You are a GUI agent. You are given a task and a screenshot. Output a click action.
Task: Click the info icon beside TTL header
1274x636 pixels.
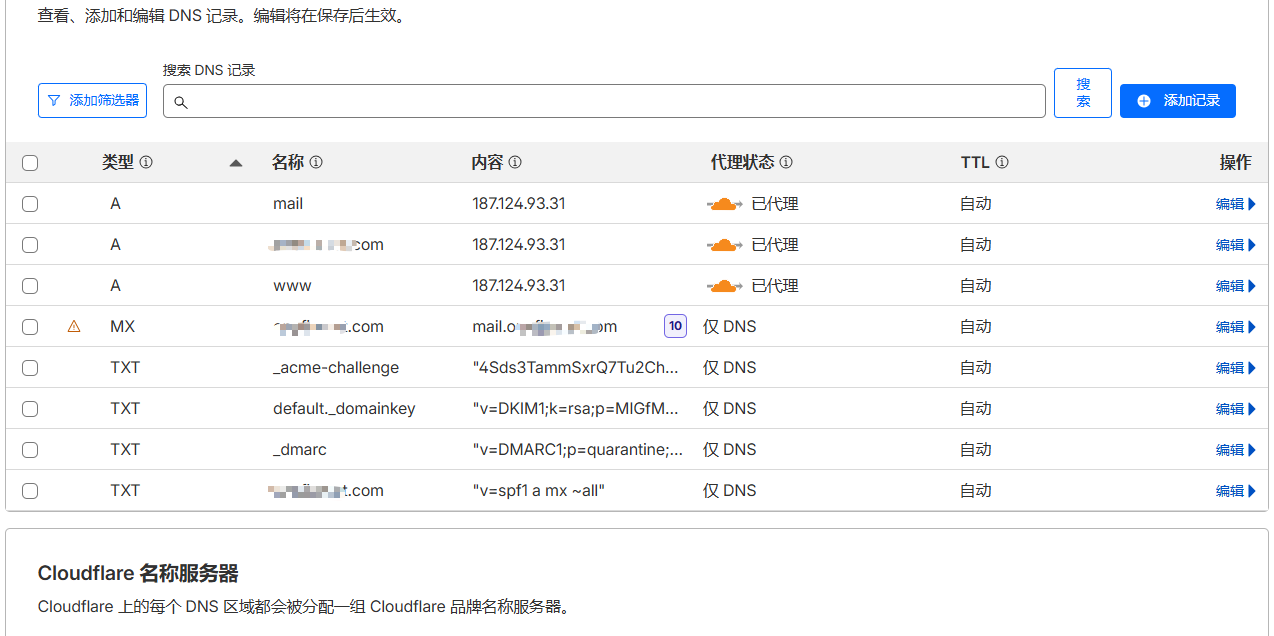(x=1002, y=162)
